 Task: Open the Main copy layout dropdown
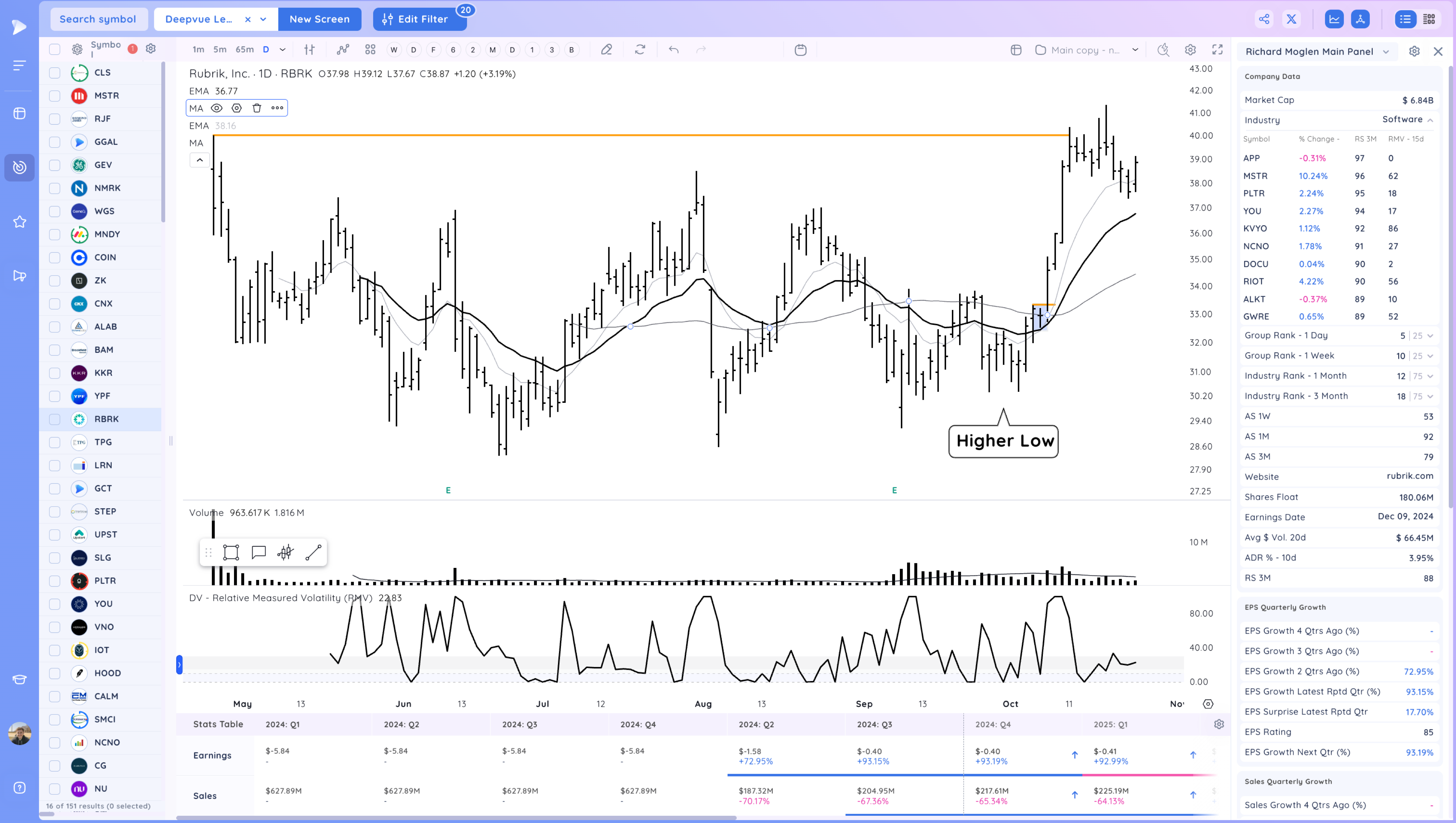(x=1135, y=50)
